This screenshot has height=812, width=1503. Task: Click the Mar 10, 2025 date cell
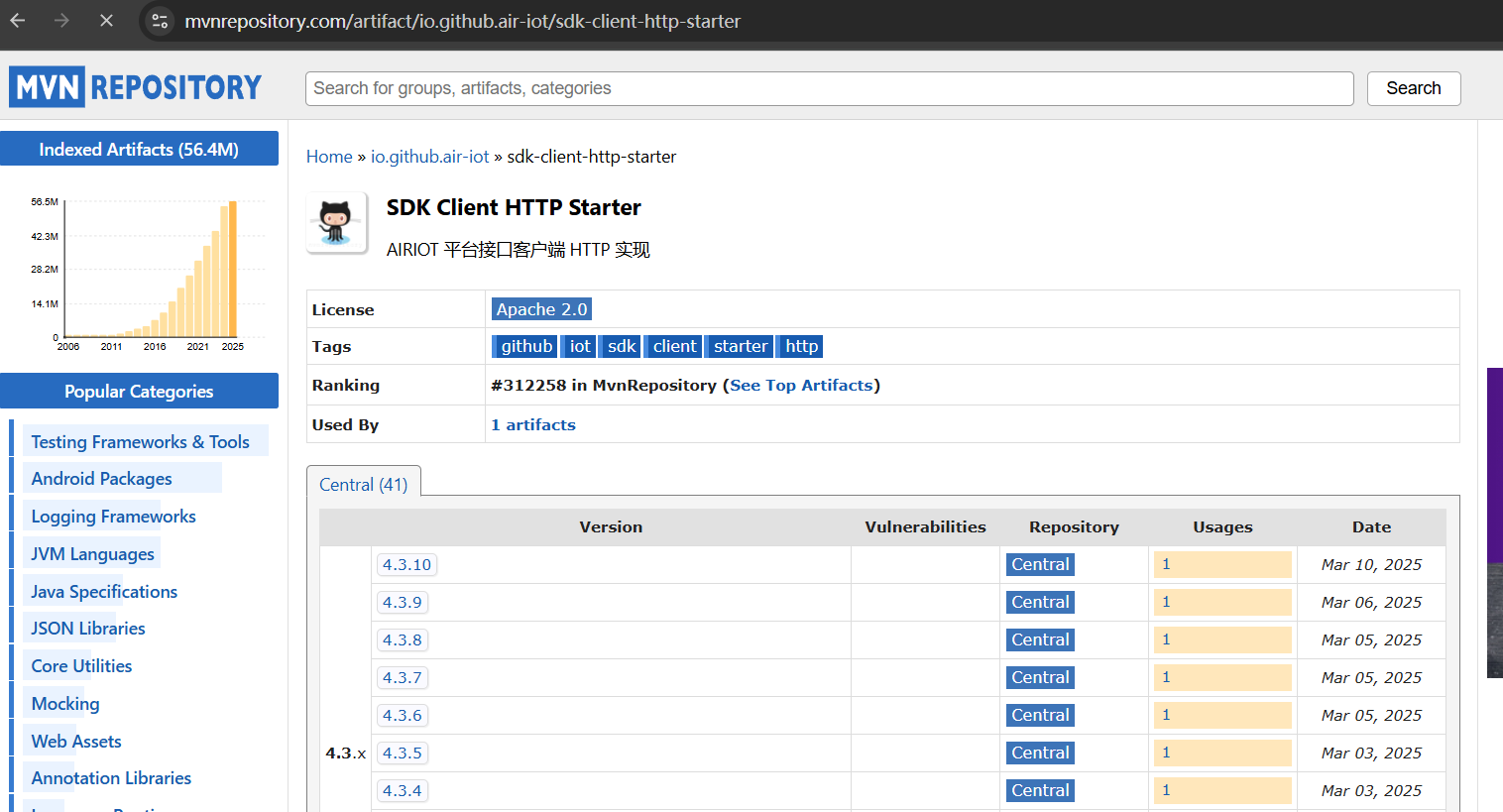point(1371,564)
